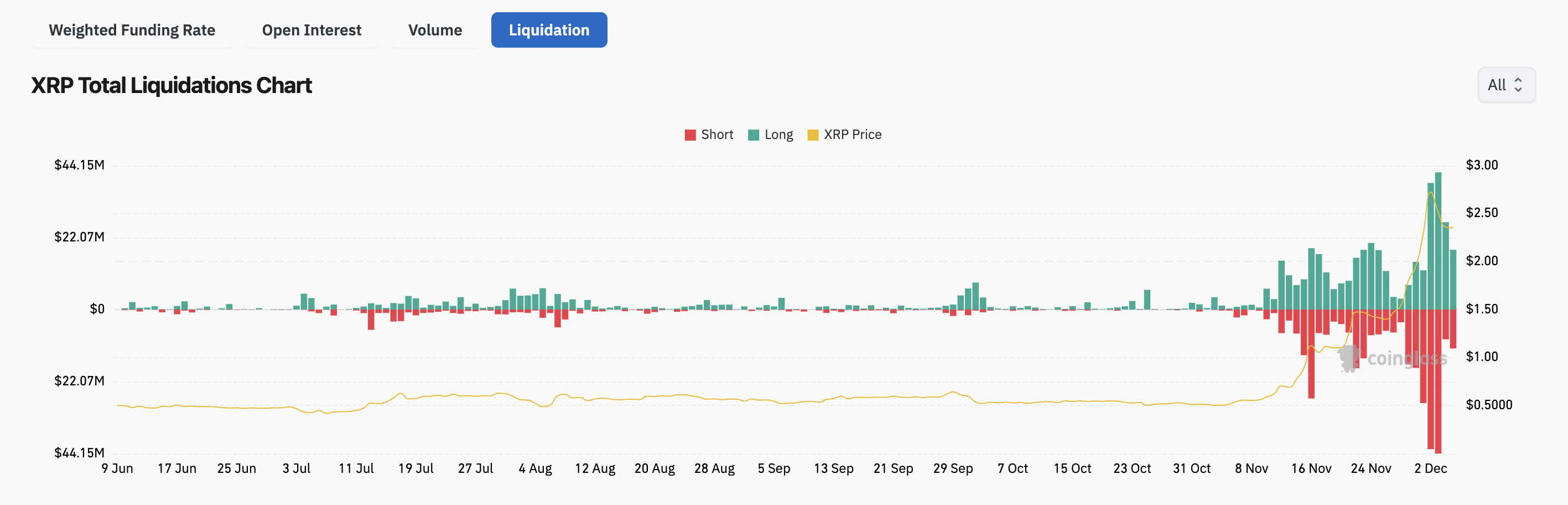Click the Short legend label

pyautogui.click(x=717, y=135)
